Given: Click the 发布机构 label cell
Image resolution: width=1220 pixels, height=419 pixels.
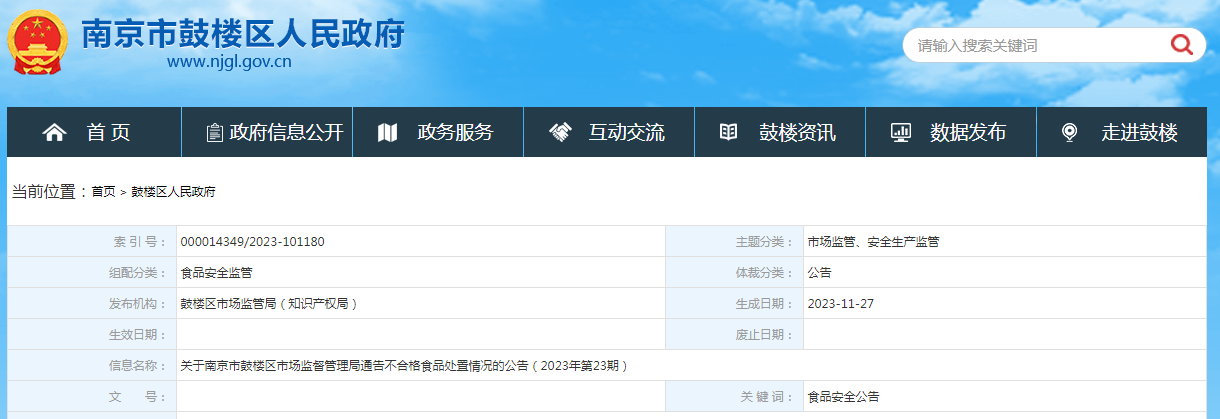Looking at the screenshot, I should point(92,304).
